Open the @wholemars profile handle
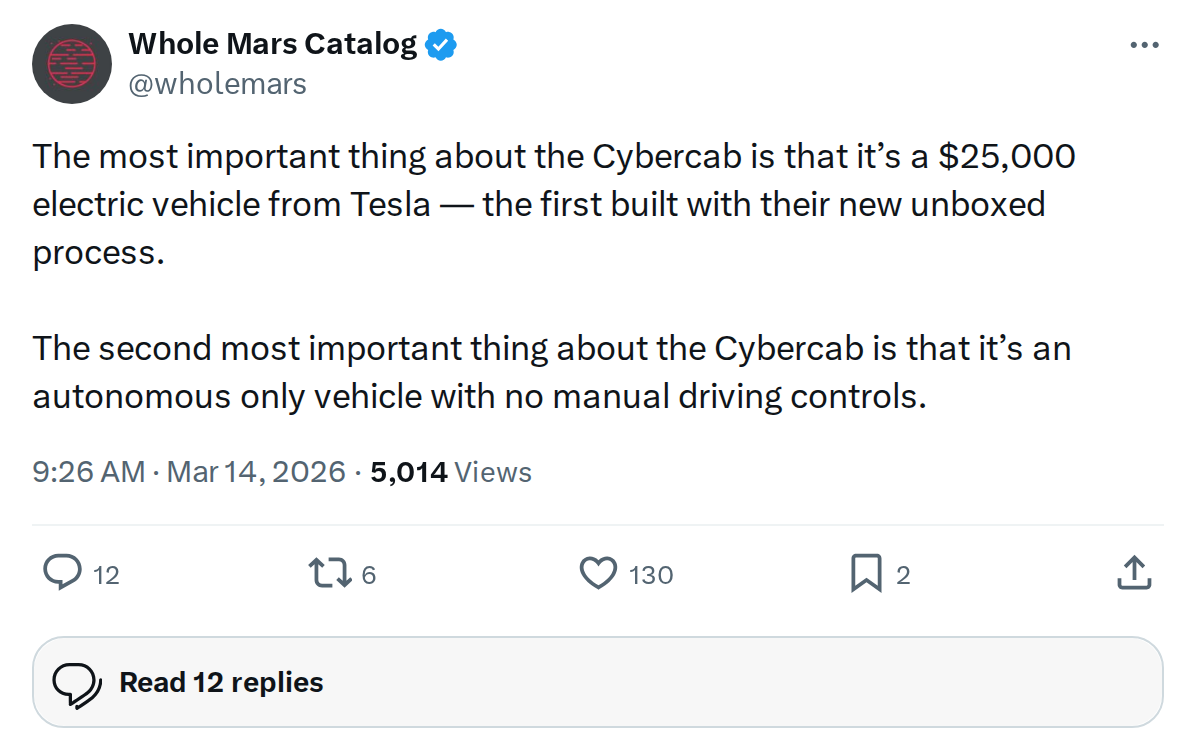The height and width of the screenshot is (744, 1196). click(219, 84)
